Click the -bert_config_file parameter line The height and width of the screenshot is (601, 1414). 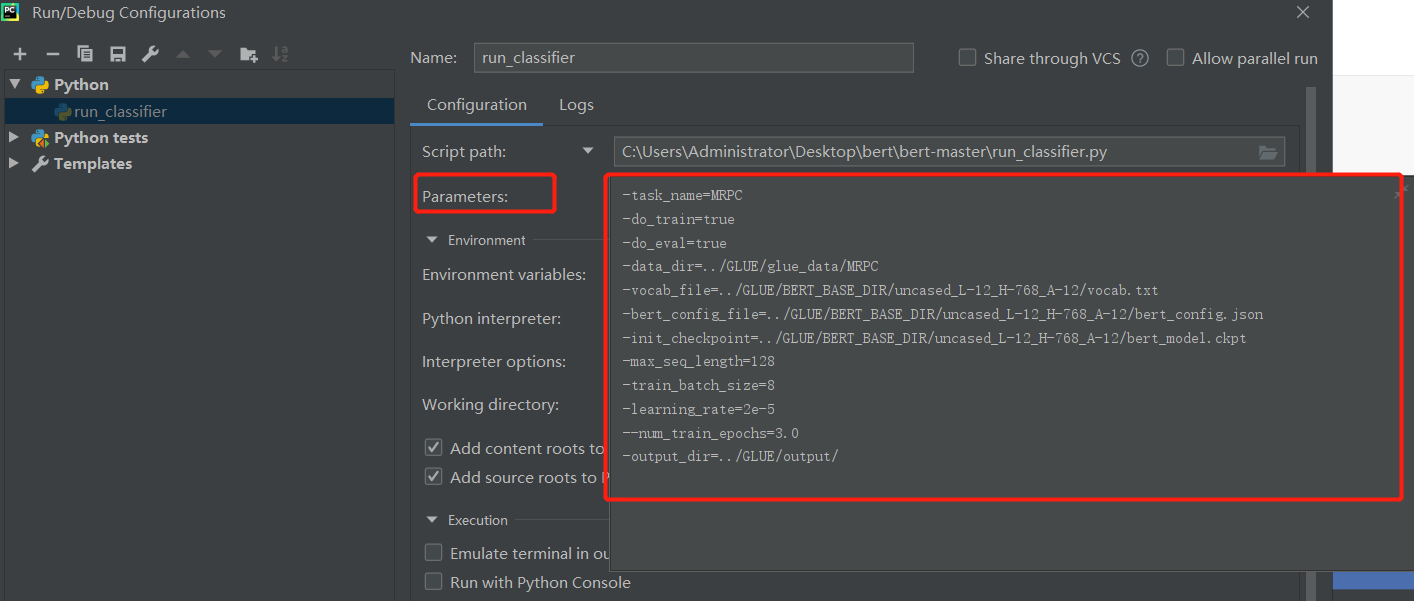[x=942, y=314]
